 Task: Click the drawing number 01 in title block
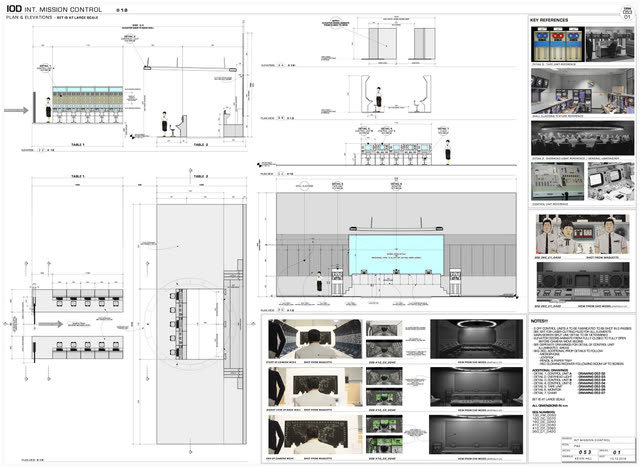tap(617, 452)
